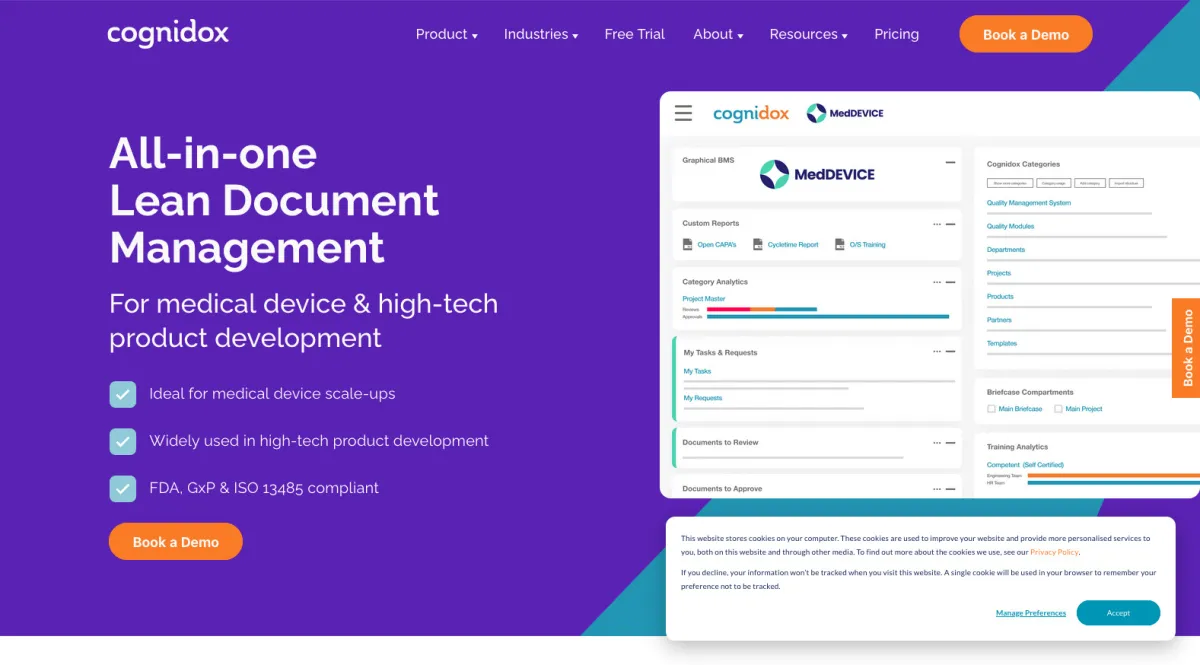Screen dimensions: 1200x665
Task: Click the checkmark icon beside medical device scale-ups
Action: pyautogui.click(x=122, y=394)
